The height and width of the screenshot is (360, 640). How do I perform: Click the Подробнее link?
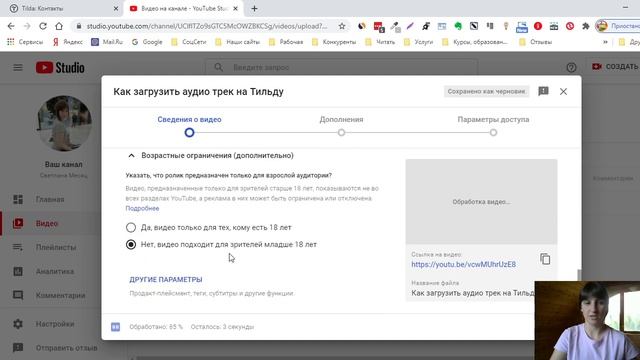click(142, 208)
